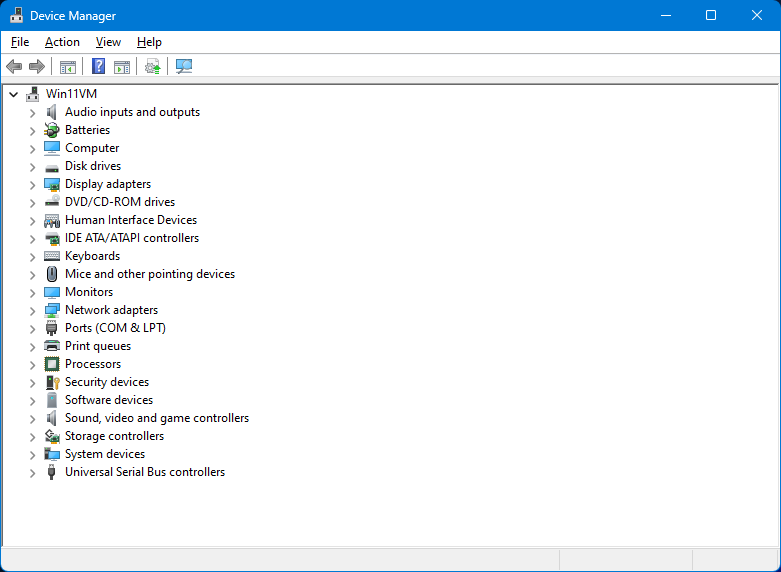Select the Disk drives entry
The image size is (781, 572).
pyautogui.click(x=92, y=166)
